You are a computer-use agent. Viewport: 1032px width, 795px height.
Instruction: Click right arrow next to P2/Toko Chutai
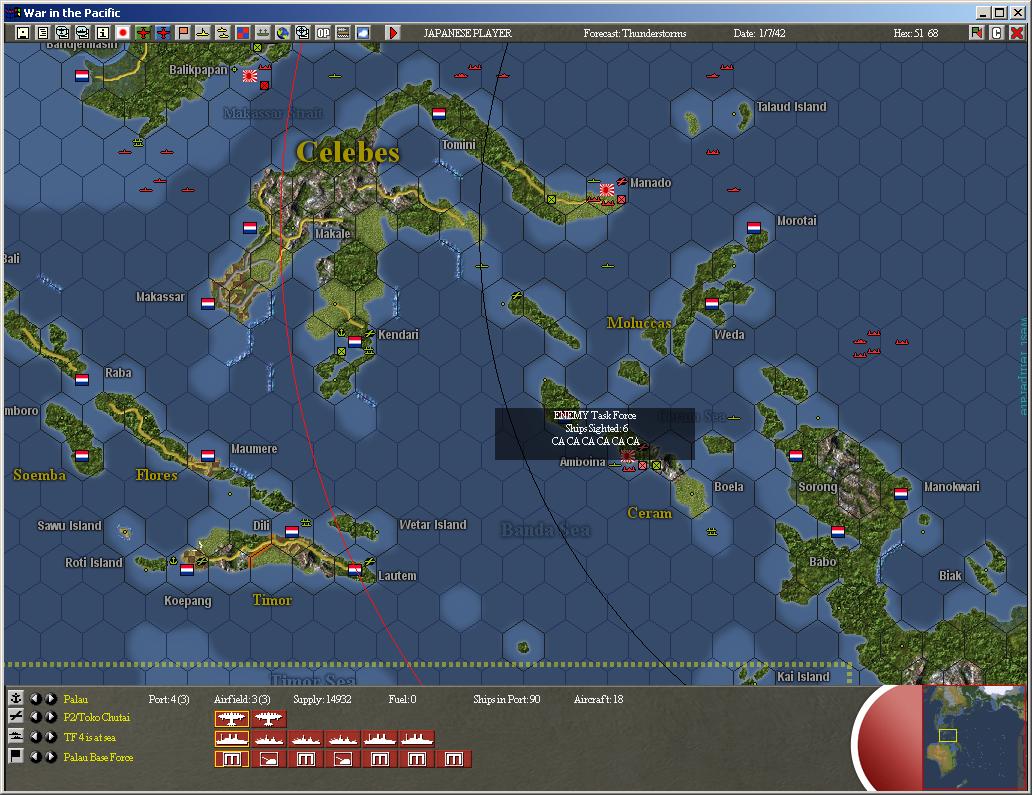tap(50, 717)
